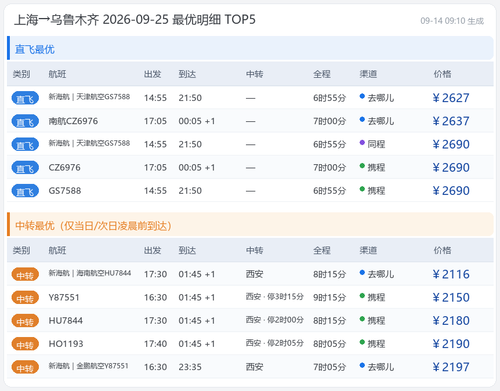Click the 21:50 arrival in the 同程 row

coord(190,144)
